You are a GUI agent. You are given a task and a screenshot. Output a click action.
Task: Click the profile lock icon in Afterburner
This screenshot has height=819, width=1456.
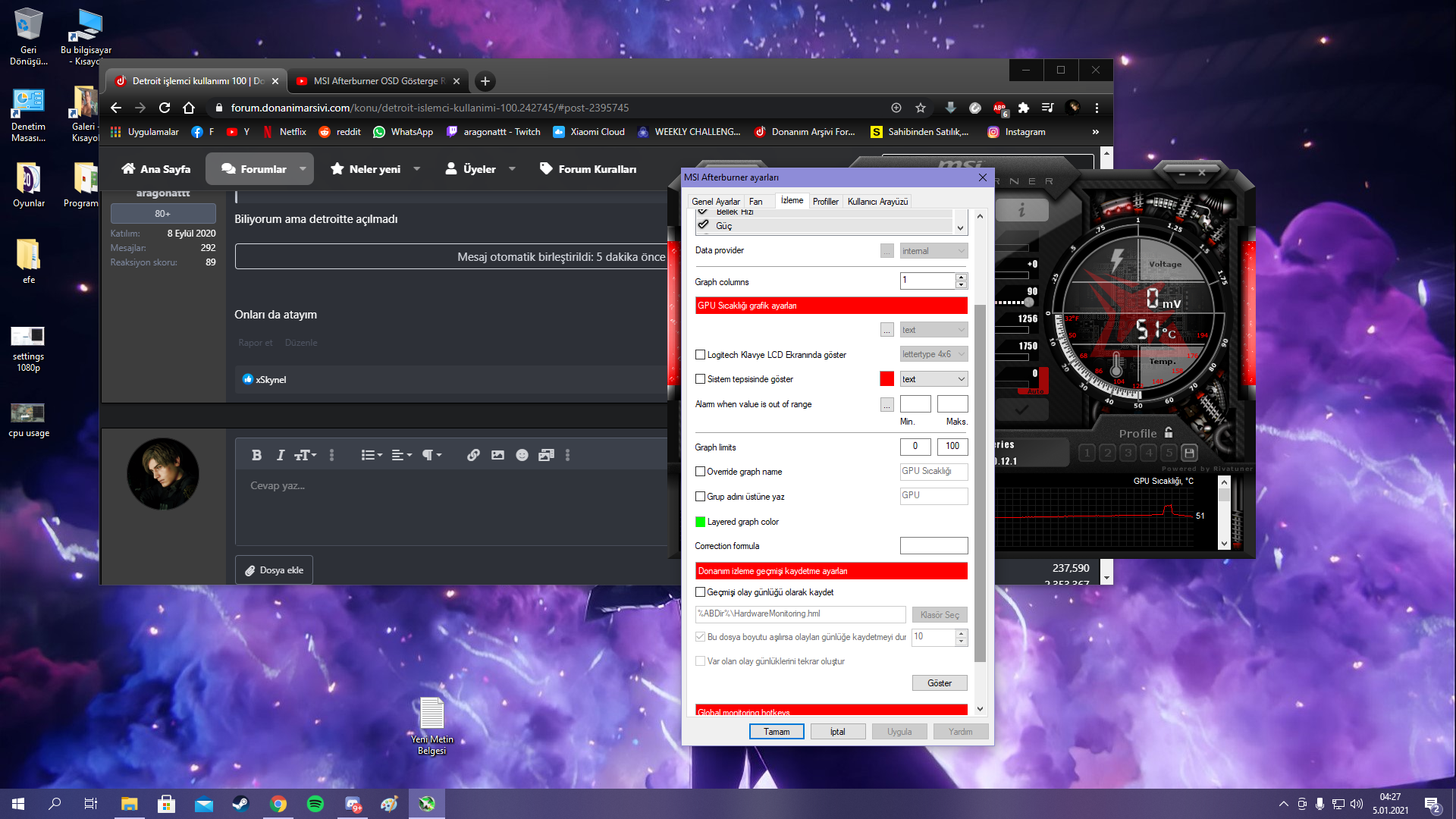coord(1169,432)
